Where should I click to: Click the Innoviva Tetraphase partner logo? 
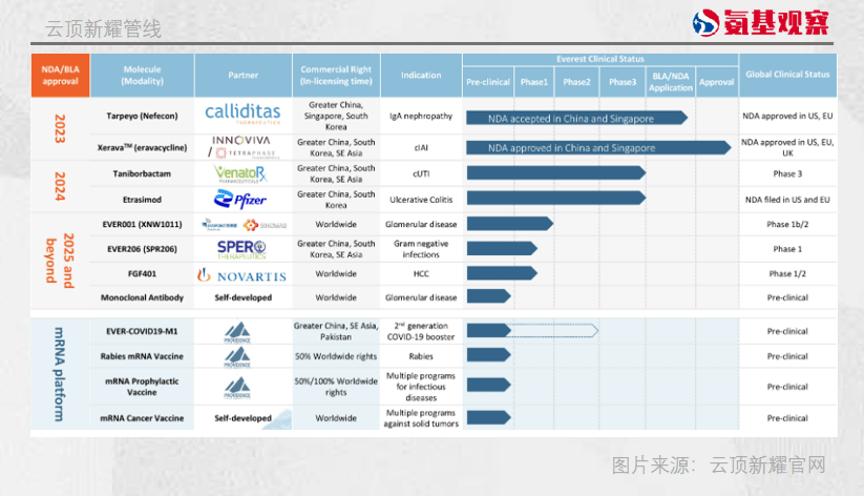242,147
